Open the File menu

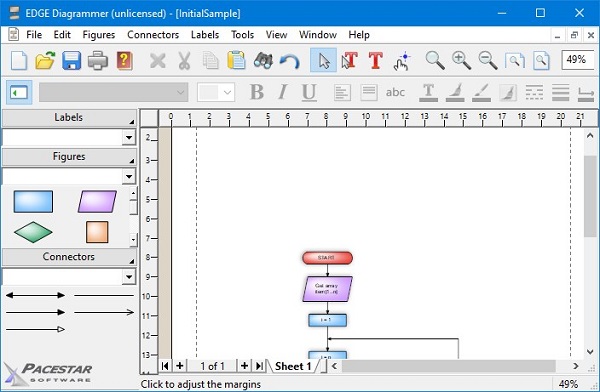point(34,35)
